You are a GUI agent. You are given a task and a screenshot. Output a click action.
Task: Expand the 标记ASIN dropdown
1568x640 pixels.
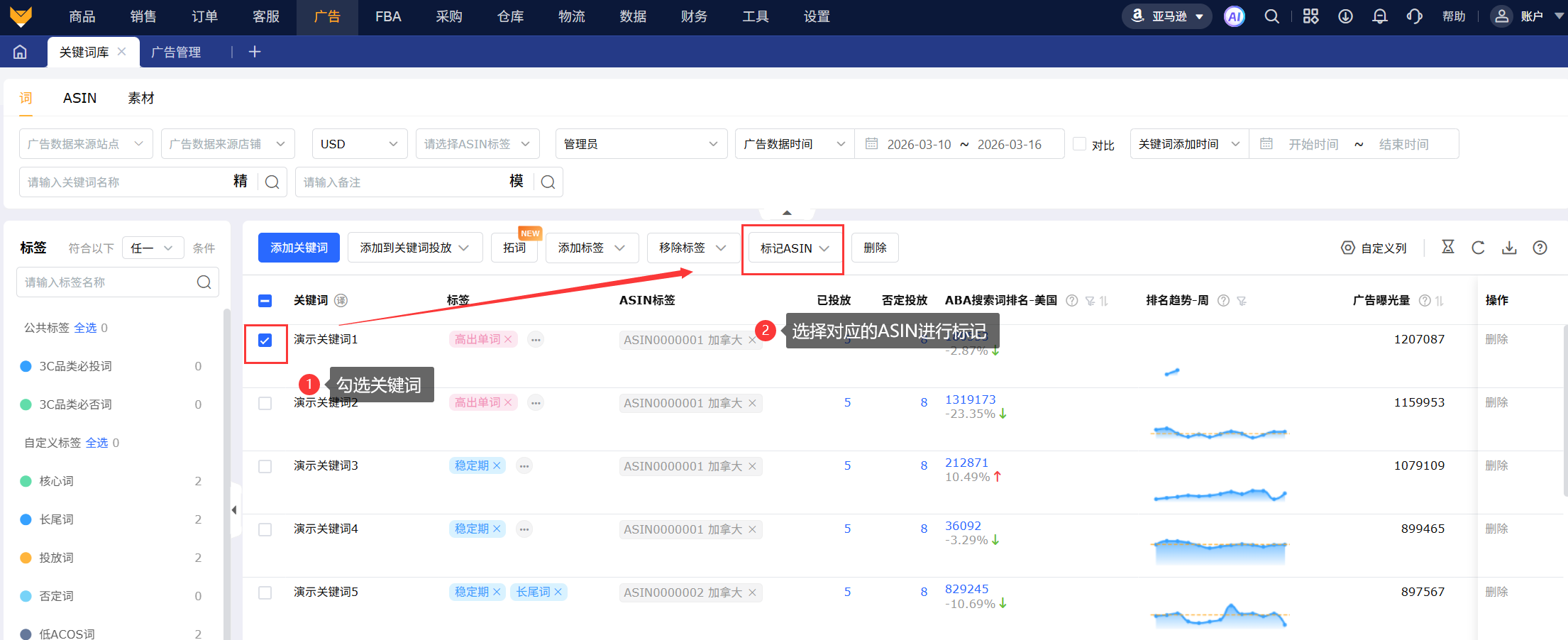[793, 248]
